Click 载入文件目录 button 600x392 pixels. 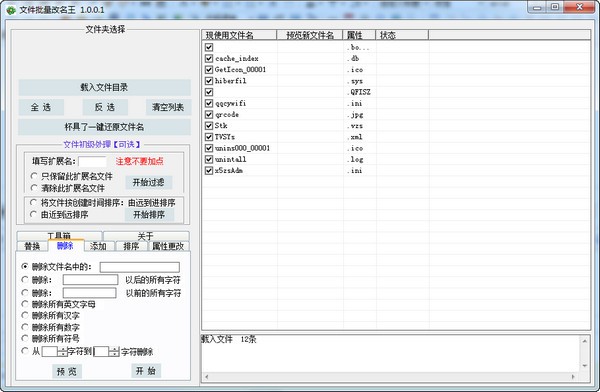(104, 87)
